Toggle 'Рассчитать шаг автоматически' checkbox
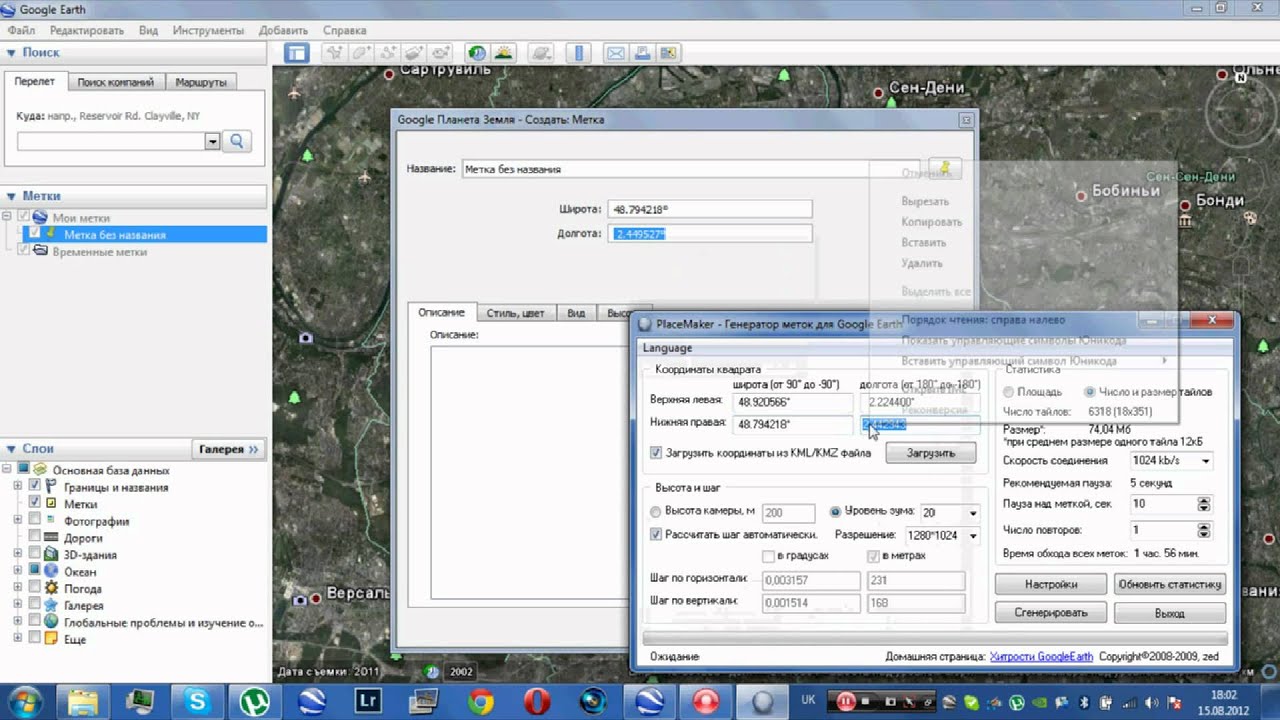Viewport: 1280px width, 720px height. pos(656,535)
